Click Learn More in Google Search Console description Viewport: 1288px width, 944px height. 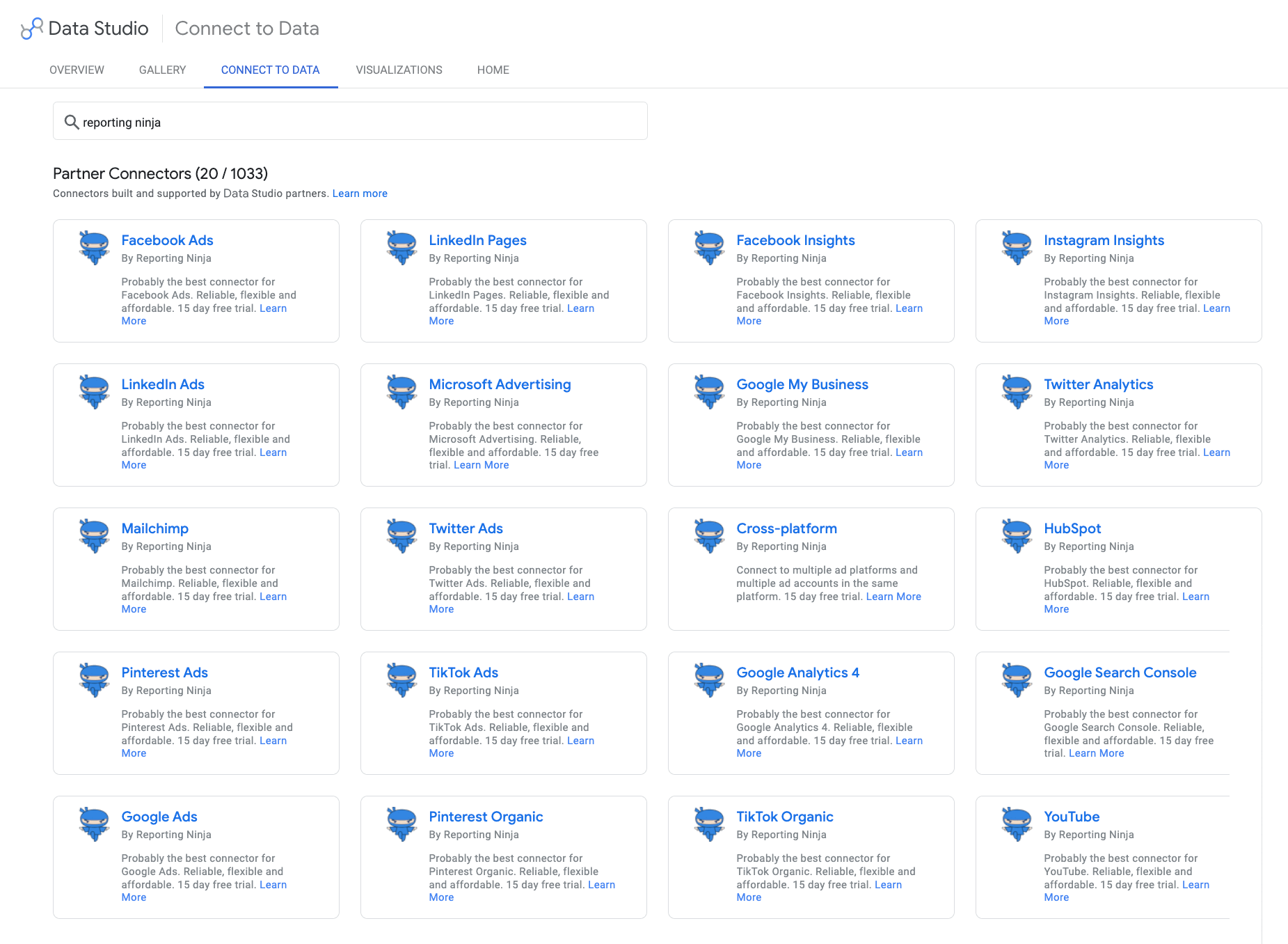pos(1097,753)
